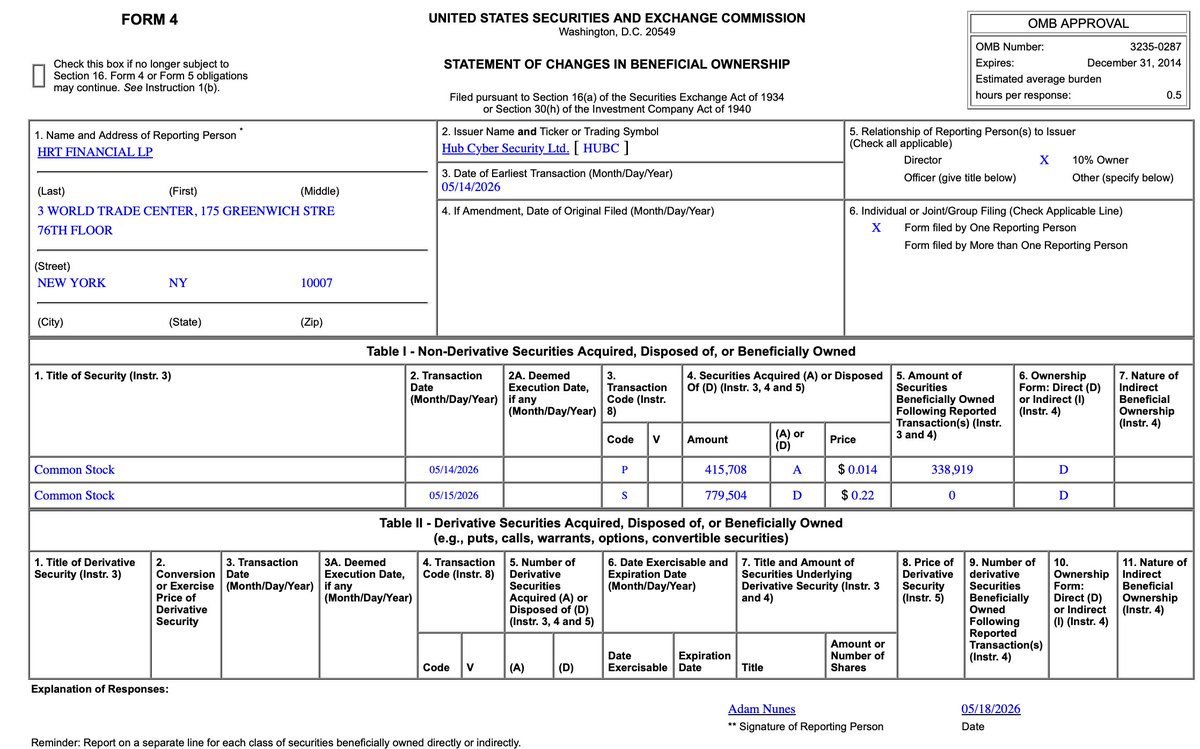1200x749 pixels.
Task: Open the Hub Cyber Security Ltd. issuer link
Action: click(x=505, y=148)
